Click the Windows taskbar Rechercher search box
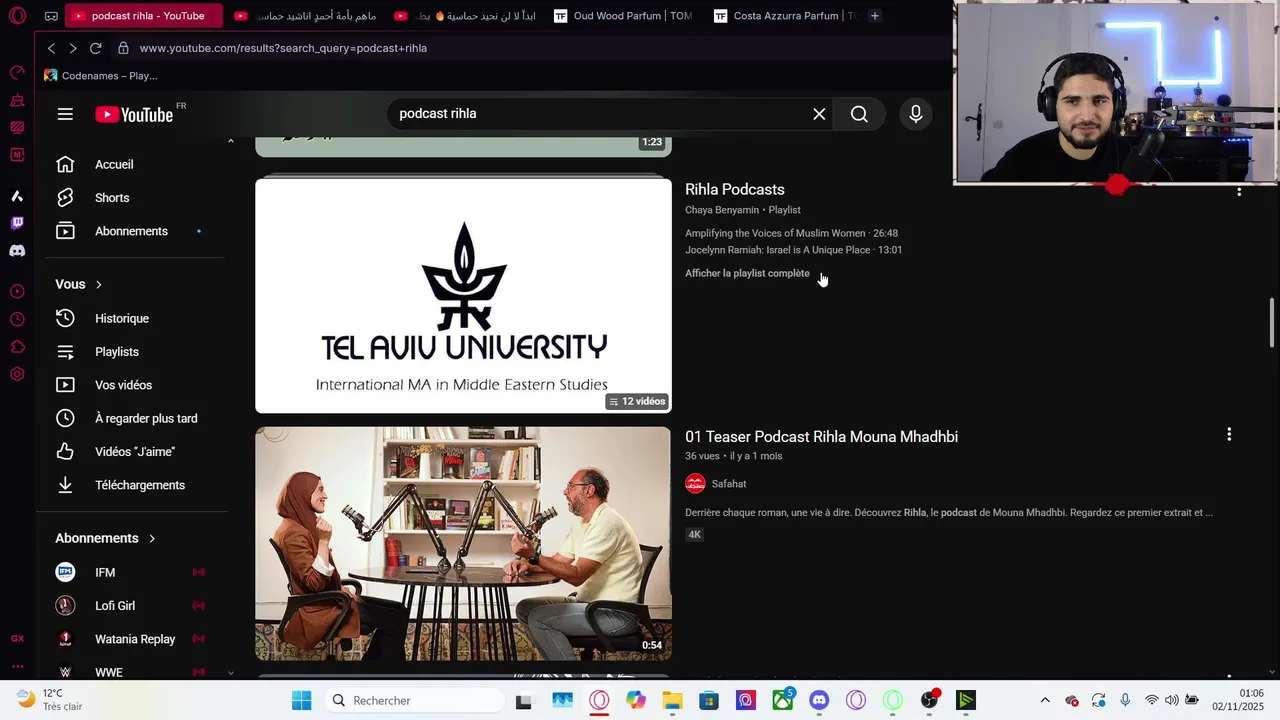 (x=414, y=700)
